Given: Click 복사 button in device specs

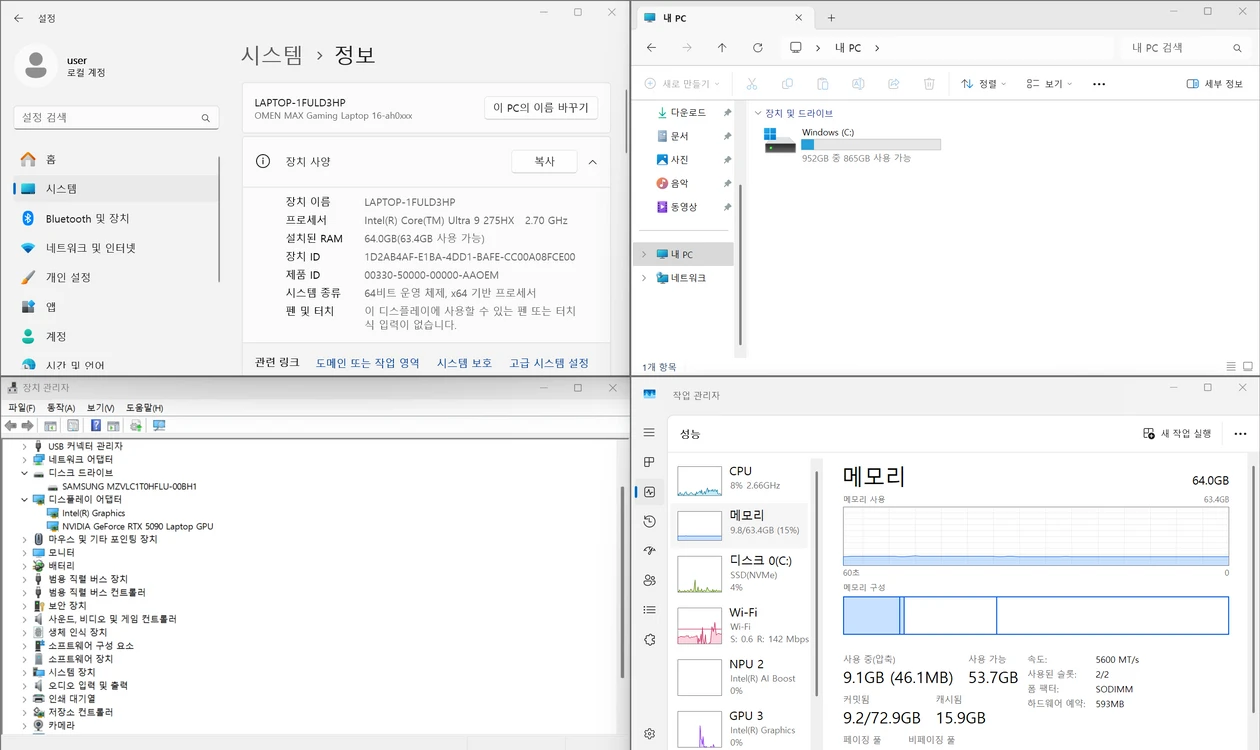Looking at the screenshot, I should [544, 161].
